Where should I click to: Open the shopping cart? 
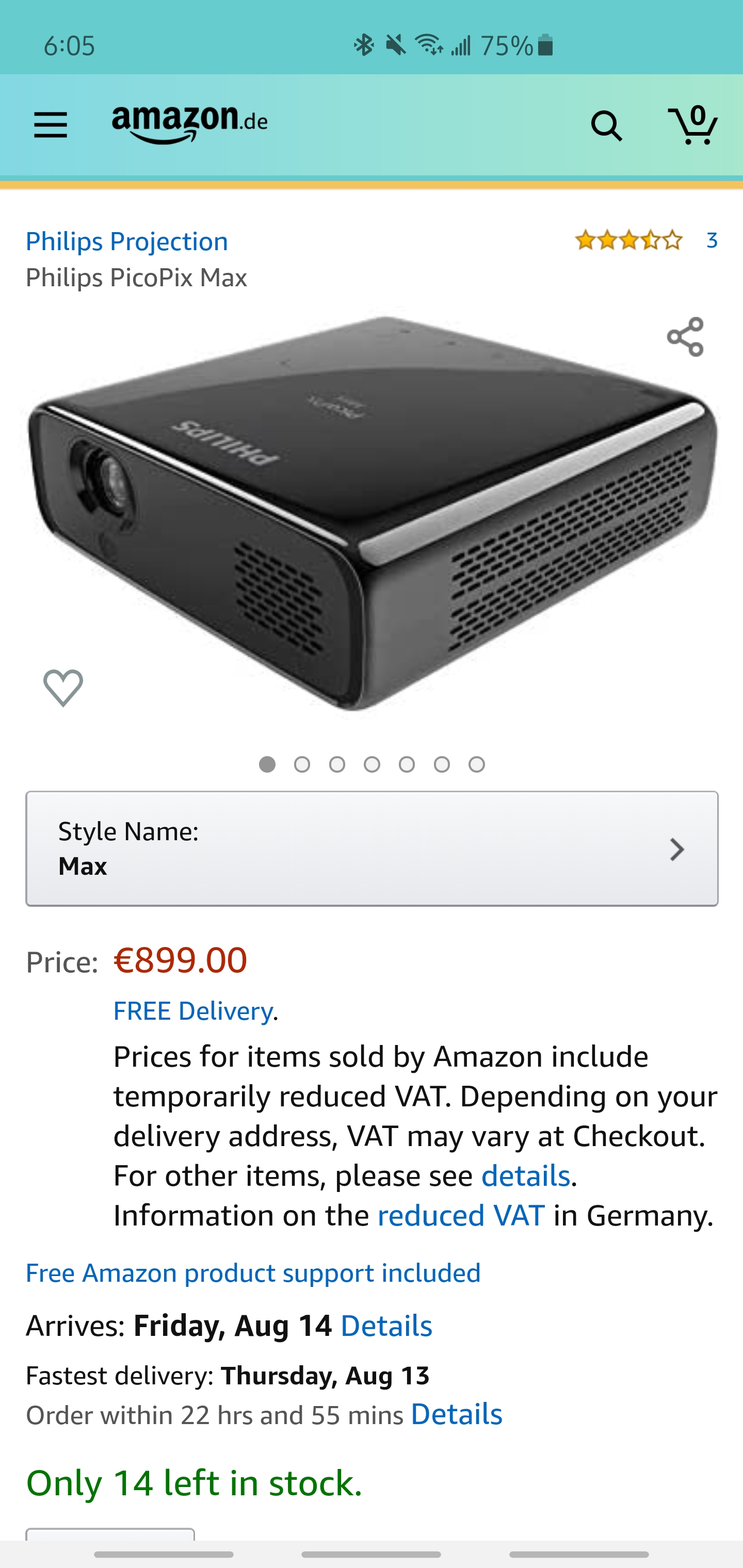(693, 125)
